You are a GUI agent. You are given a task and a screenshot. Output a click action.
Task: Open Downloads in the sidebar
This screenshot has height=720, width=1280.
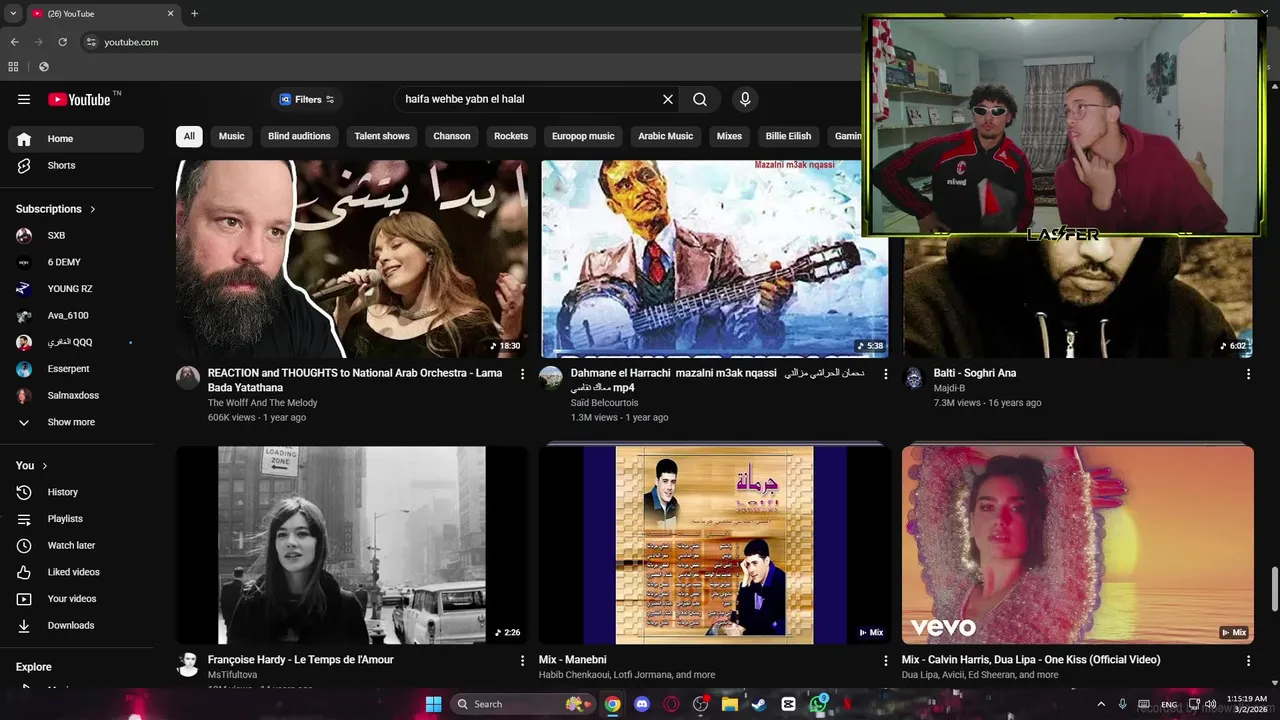coord(76,625)
